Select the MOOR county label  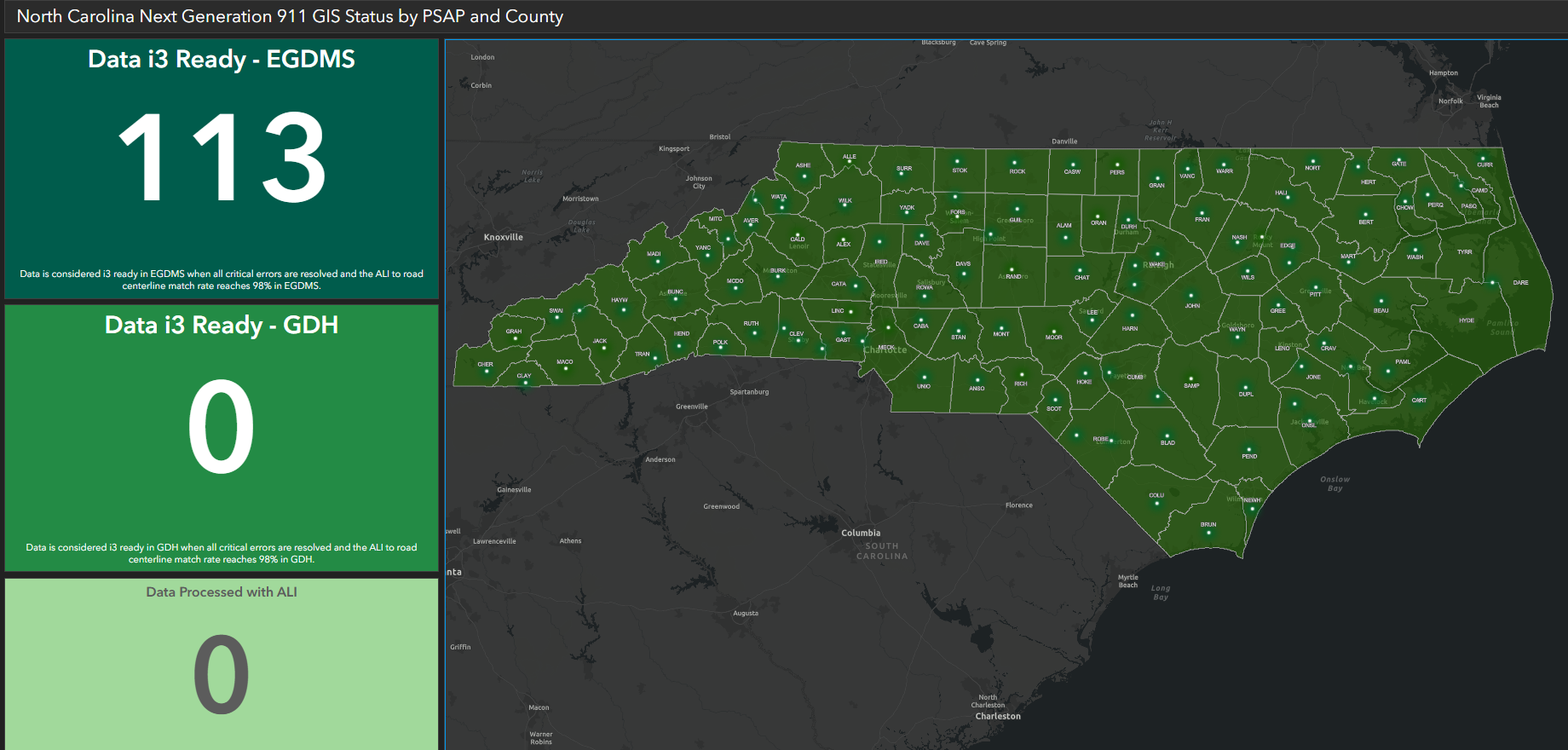point(1054,337)
